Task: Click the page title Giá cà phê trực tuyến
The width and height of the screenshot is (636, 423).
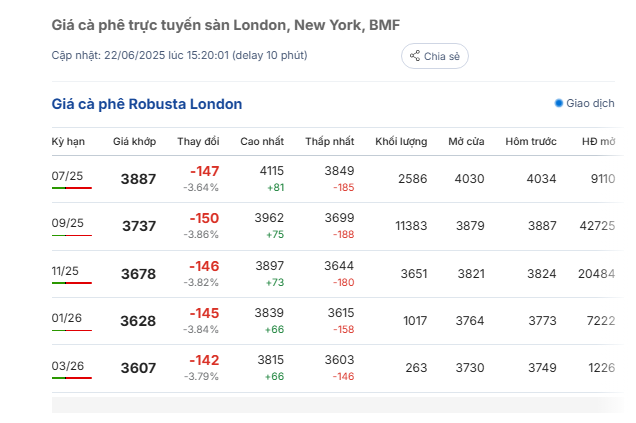Action: coord(226,25)
